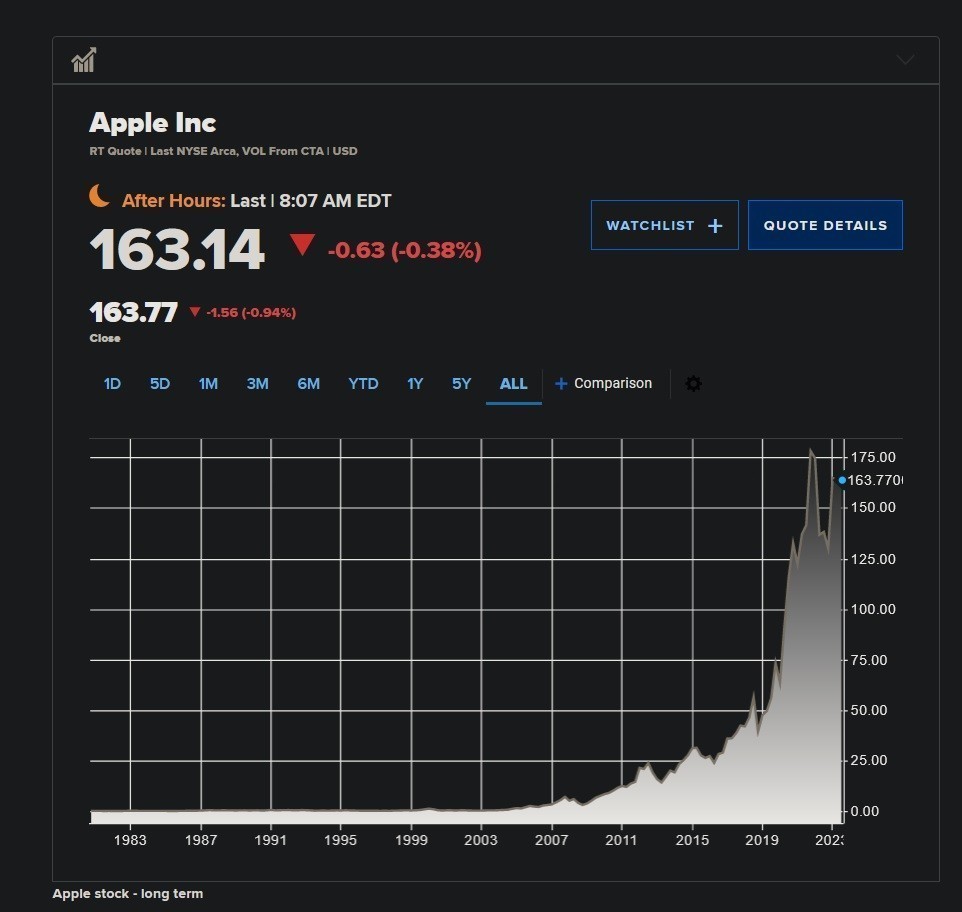The image size is (962, 912).
Task: Click the blue 163.77 price marker dot
Action: pyautogui.click(x=842, y=480)
